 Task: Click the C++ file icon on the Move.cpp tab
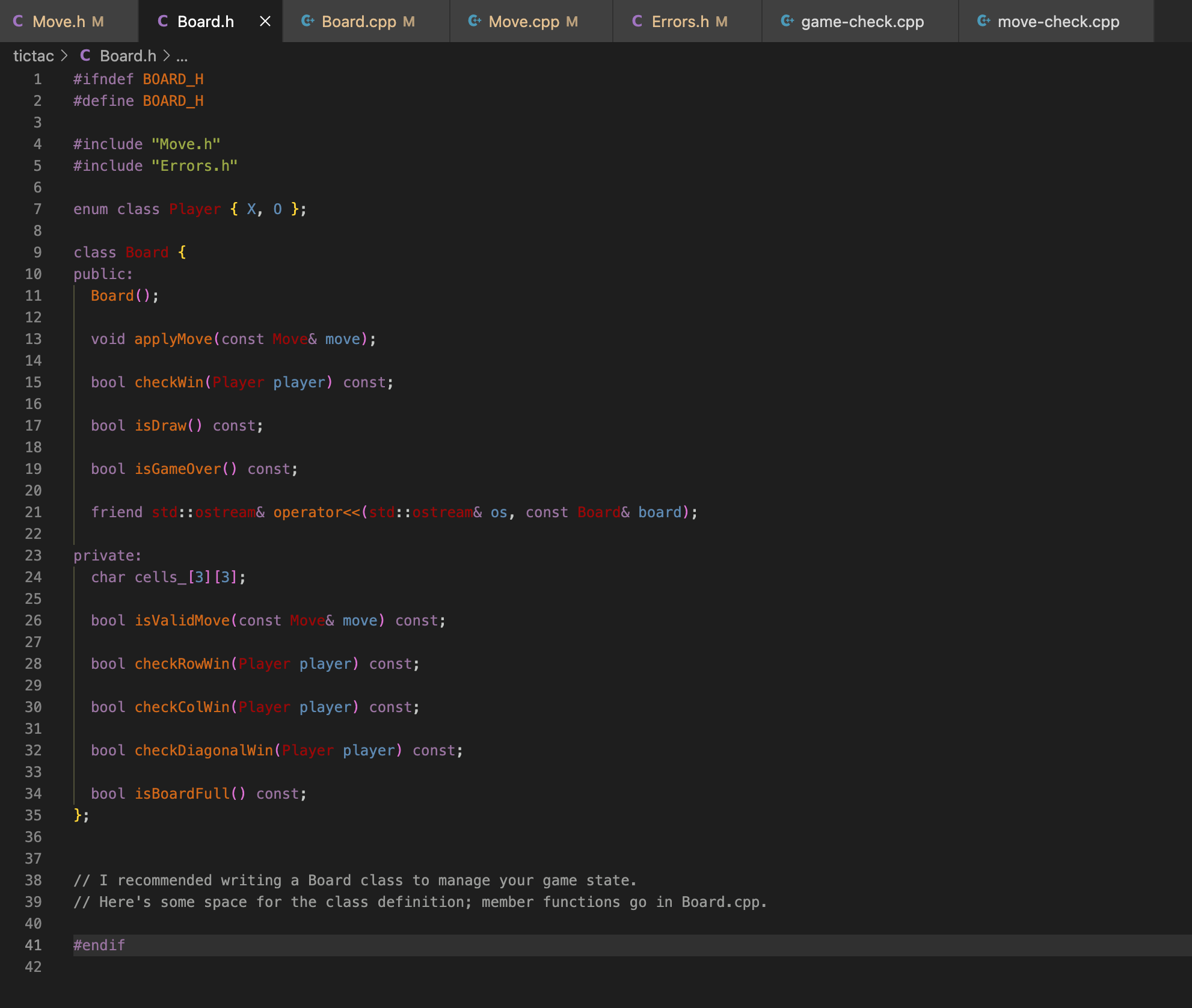click(474, 22)
